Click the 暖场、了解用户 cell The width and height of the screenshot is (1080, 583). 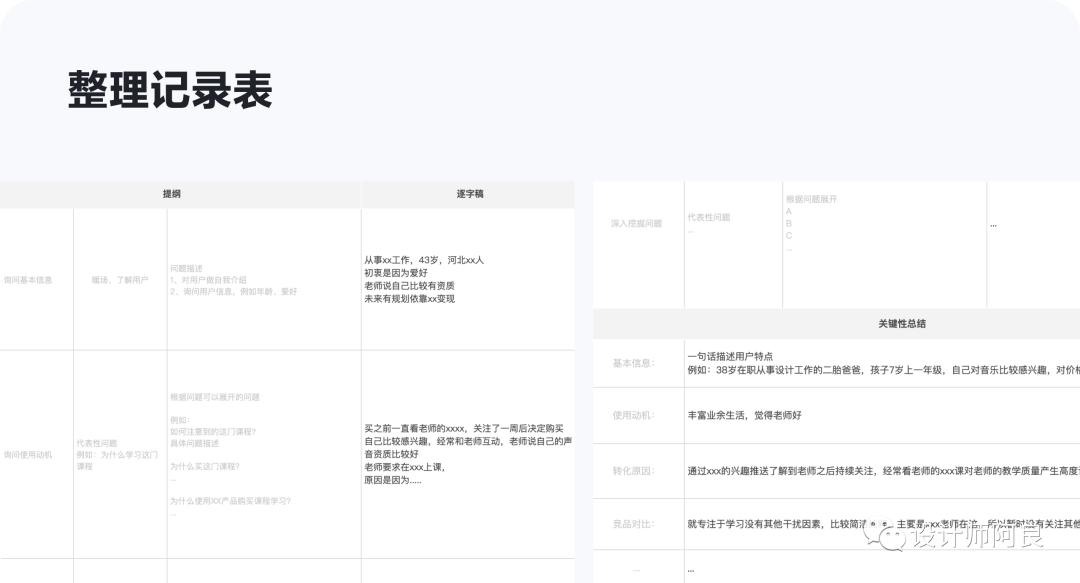[119, 280]
